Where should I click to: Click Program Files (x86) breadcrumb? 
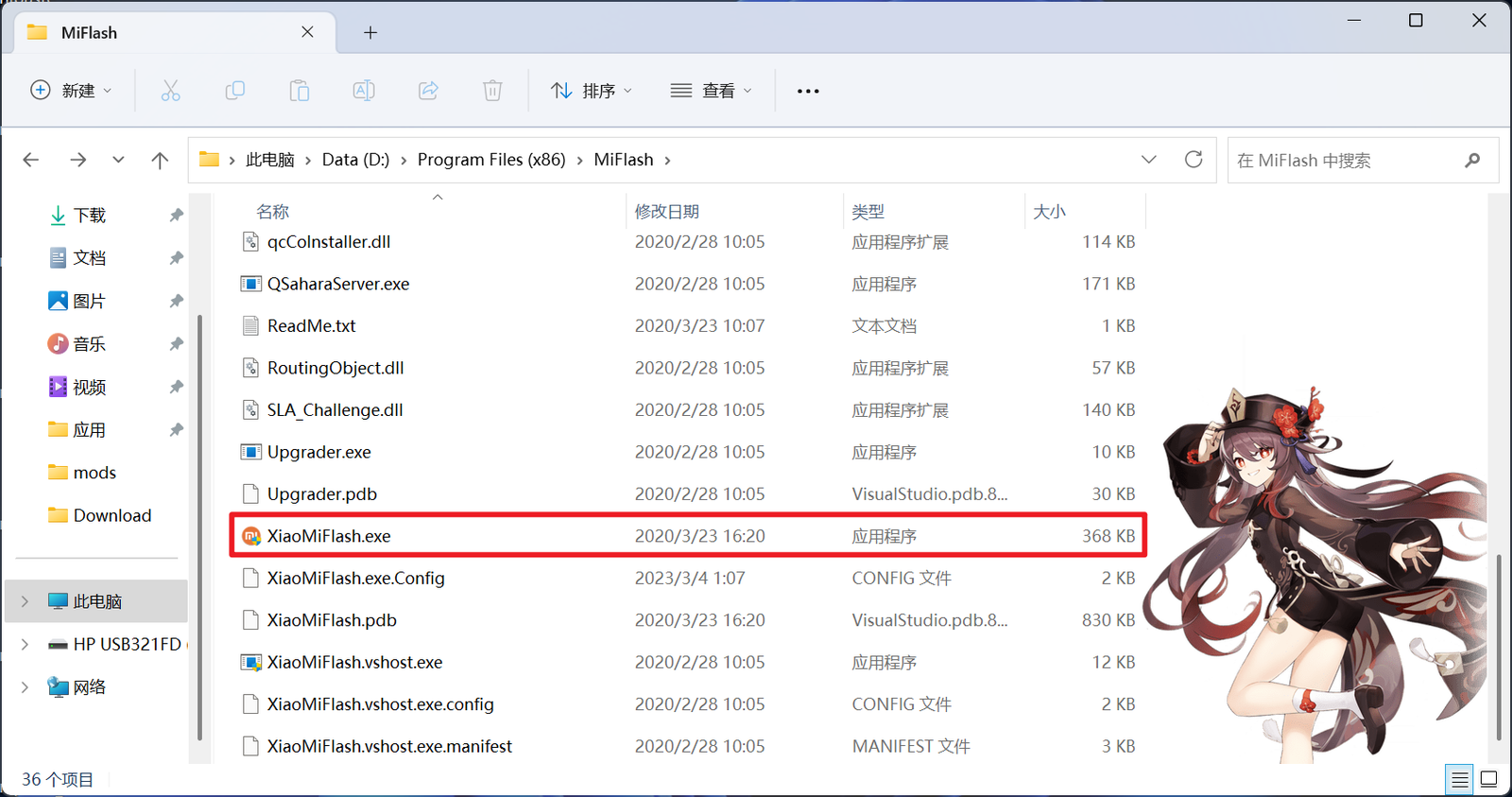(x=491, y=160)
